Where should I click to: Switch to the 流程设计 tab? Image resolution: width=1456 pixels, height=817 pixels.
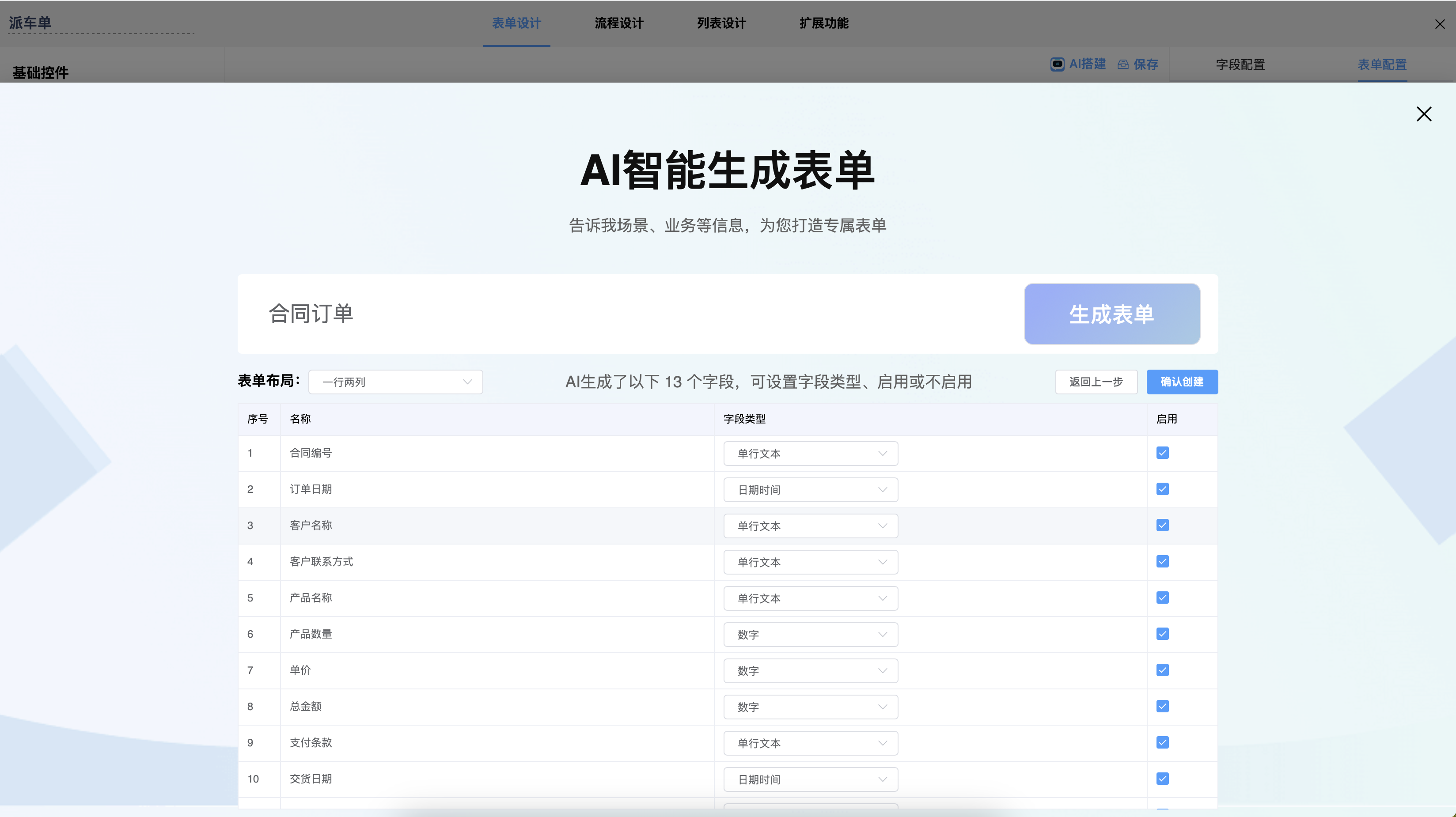(x=618, y=23)
